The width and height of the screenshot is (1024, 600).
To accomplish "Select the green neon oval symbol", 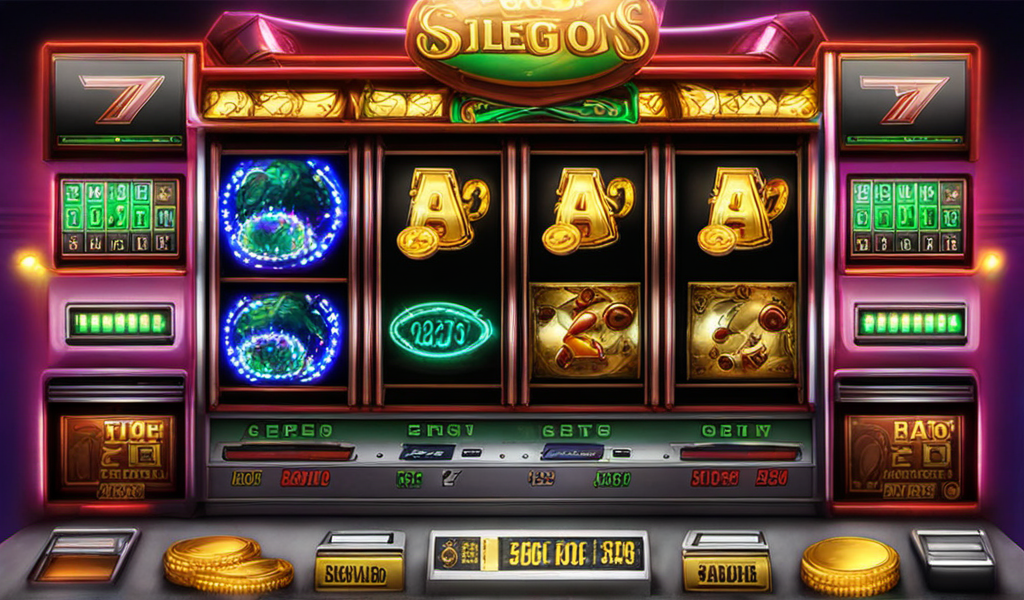I will 441,330.
